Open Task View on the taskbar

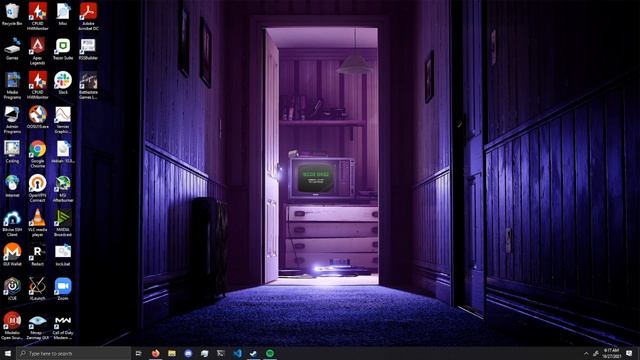pos(138,353)
